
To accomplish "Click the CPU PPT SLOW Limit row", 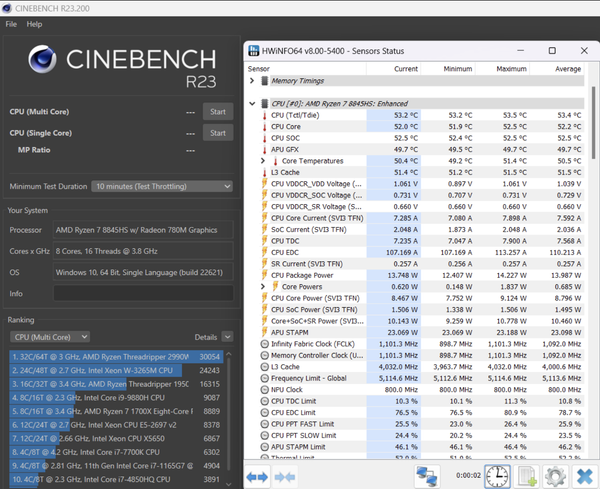I will pos(421,435).
